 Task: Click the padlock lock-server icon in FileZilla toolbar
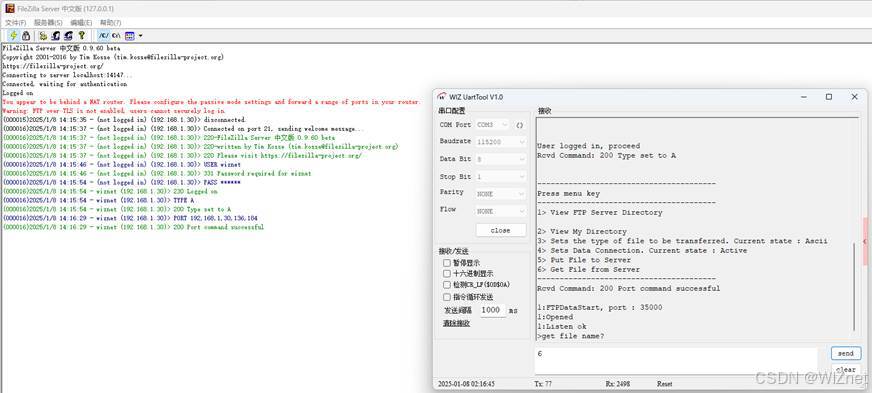click(26, 36)
